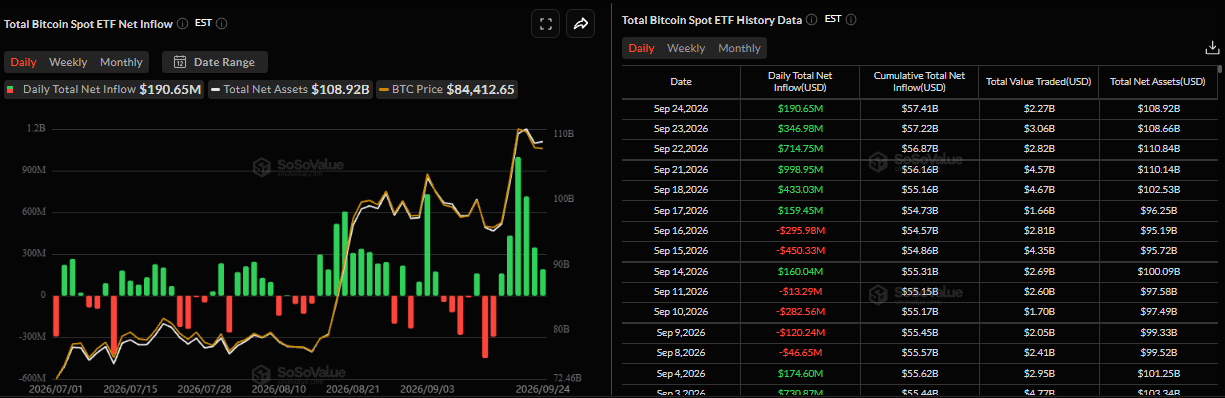Select Weekly tab in history table
This screenshot has width=1225, height=398.
click(x=686, y=48)
